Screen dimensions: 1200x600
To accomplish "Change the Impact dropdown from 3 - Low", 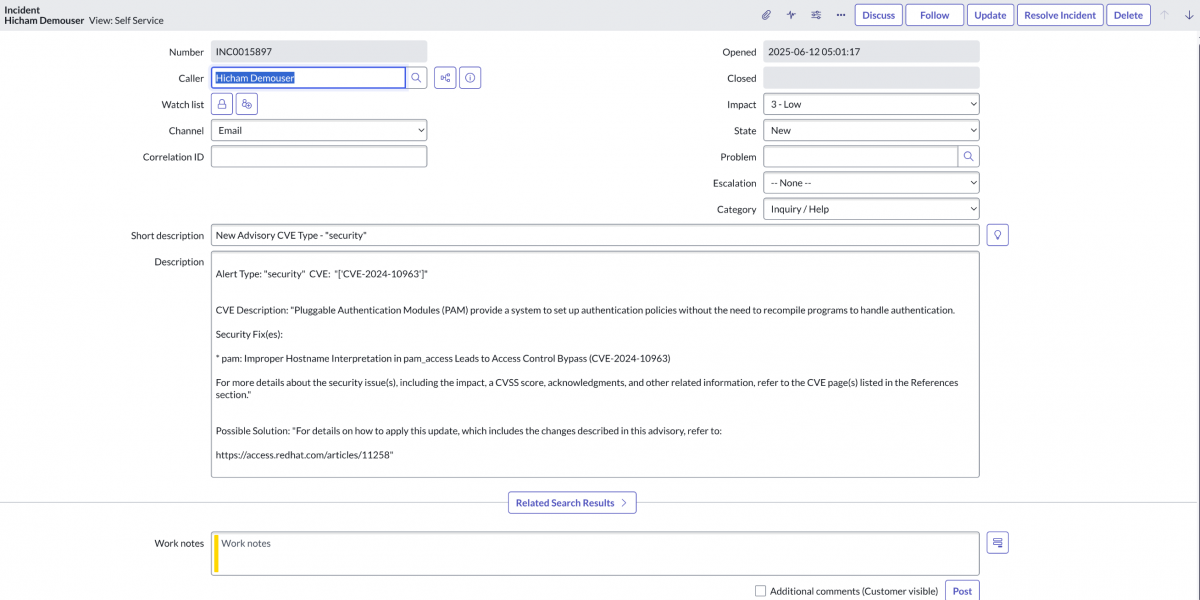I will 870,103.
